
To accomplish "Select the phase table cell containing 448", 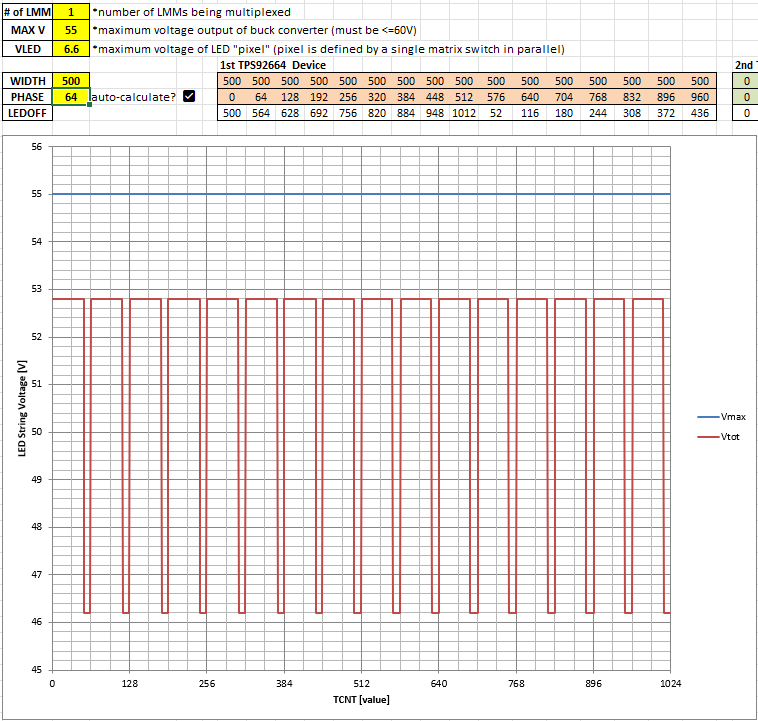I will 436,97.
